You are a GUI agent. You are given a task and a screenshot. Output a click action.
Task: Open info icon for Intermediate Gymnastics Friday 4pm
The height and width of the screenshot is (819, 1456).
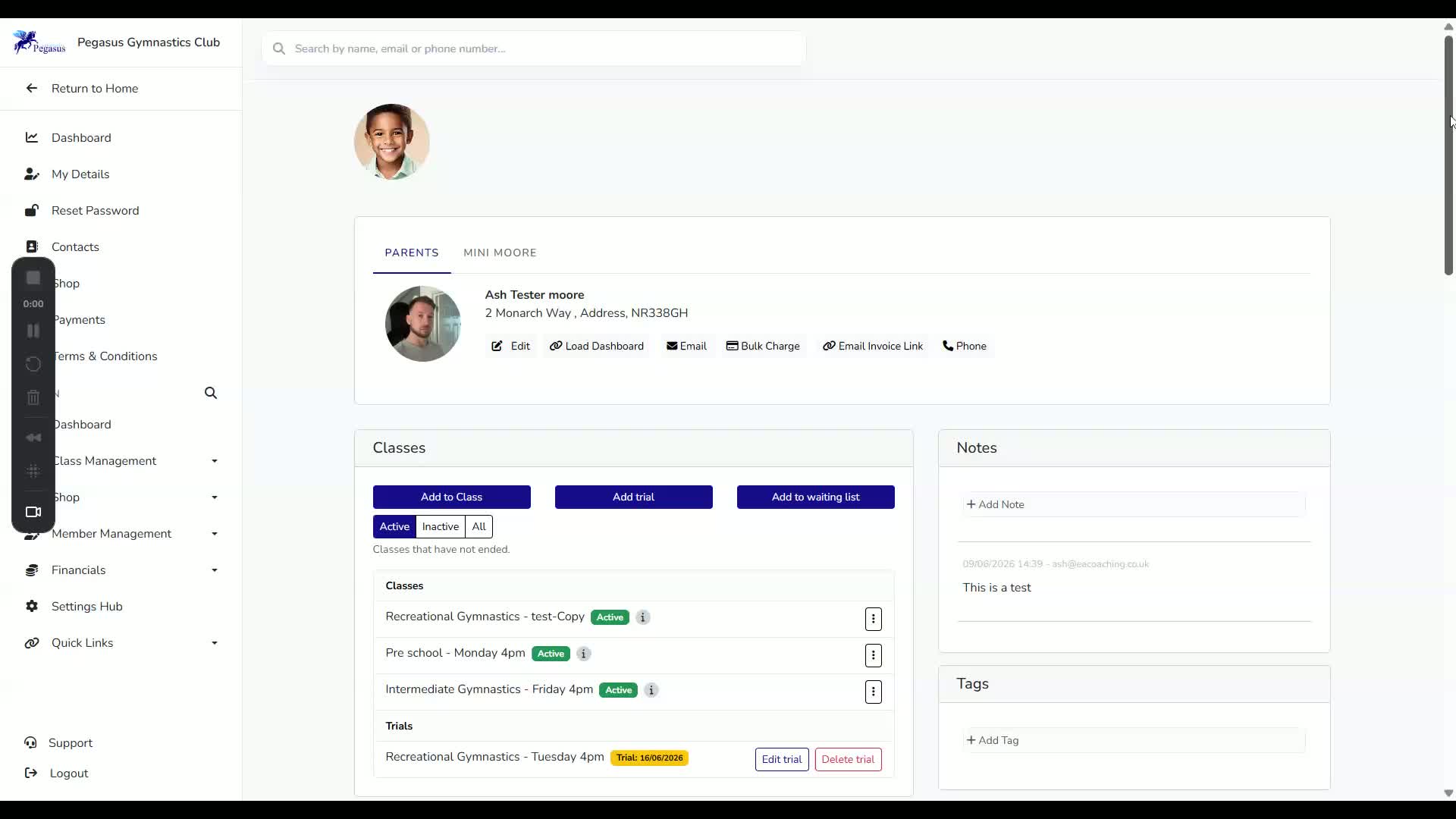tap(651, 690)
